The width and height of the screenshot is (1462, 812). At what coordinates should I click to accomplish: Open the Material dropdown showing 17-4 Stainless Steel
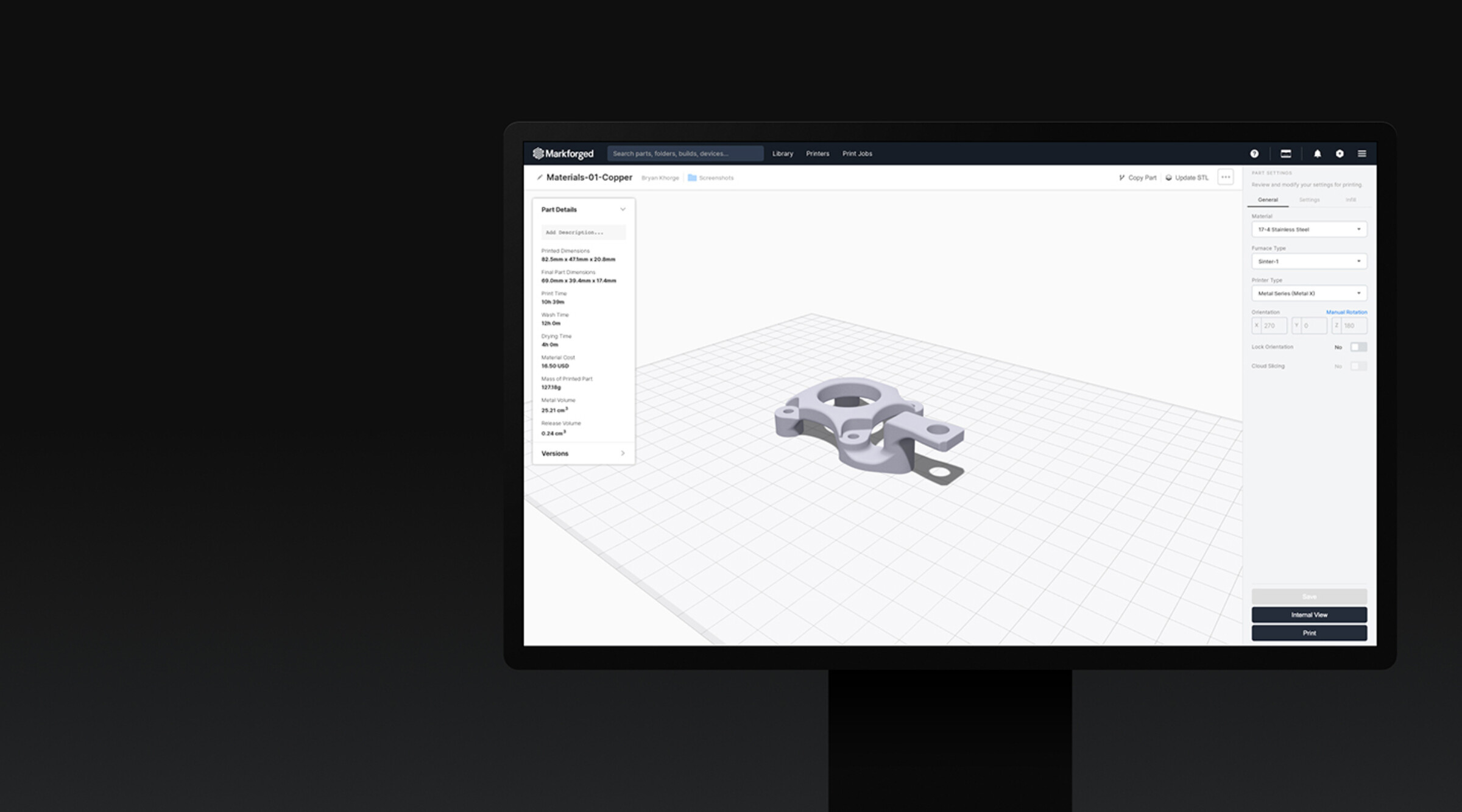[x=1308, y=229]
